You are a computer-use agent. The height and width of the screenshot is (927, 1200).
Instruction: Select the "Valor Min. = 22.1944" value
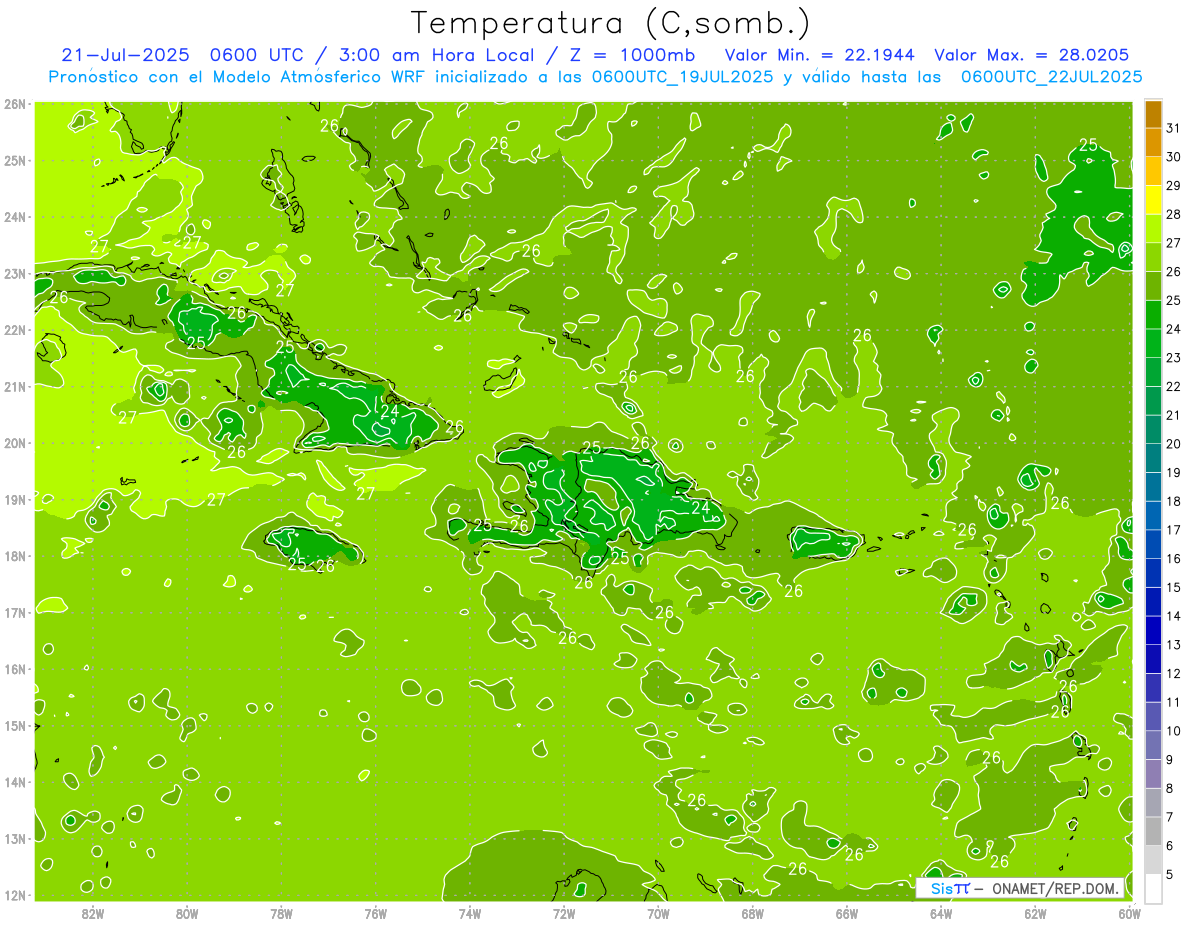[820, 55]
